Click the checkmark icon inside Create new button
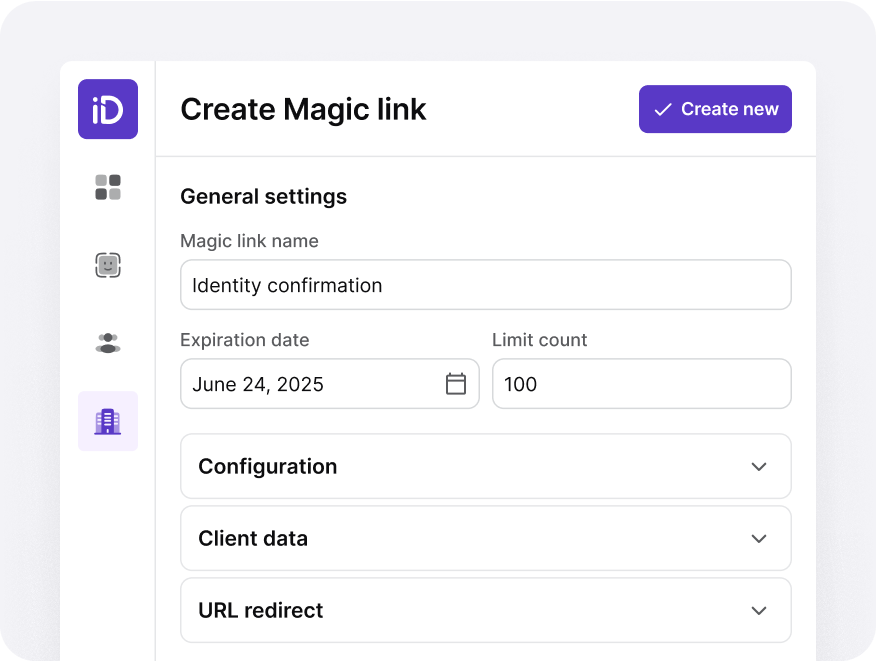This screenshot has width=876, height=661. tap(661, 109)
